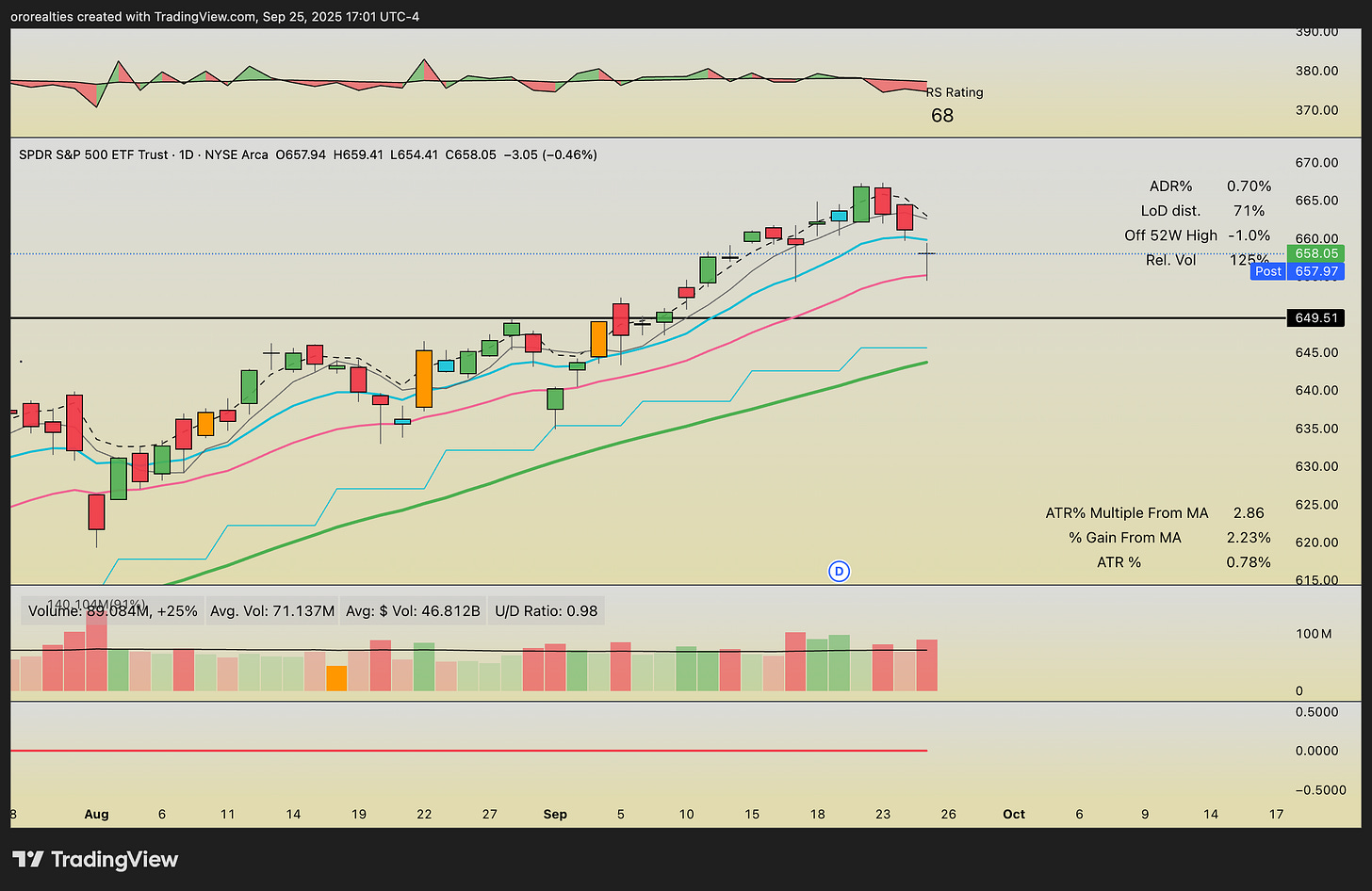Click the Avg. Vol: 71.137M readout
Screen dimensions: 1372x891
coord(272,611)
